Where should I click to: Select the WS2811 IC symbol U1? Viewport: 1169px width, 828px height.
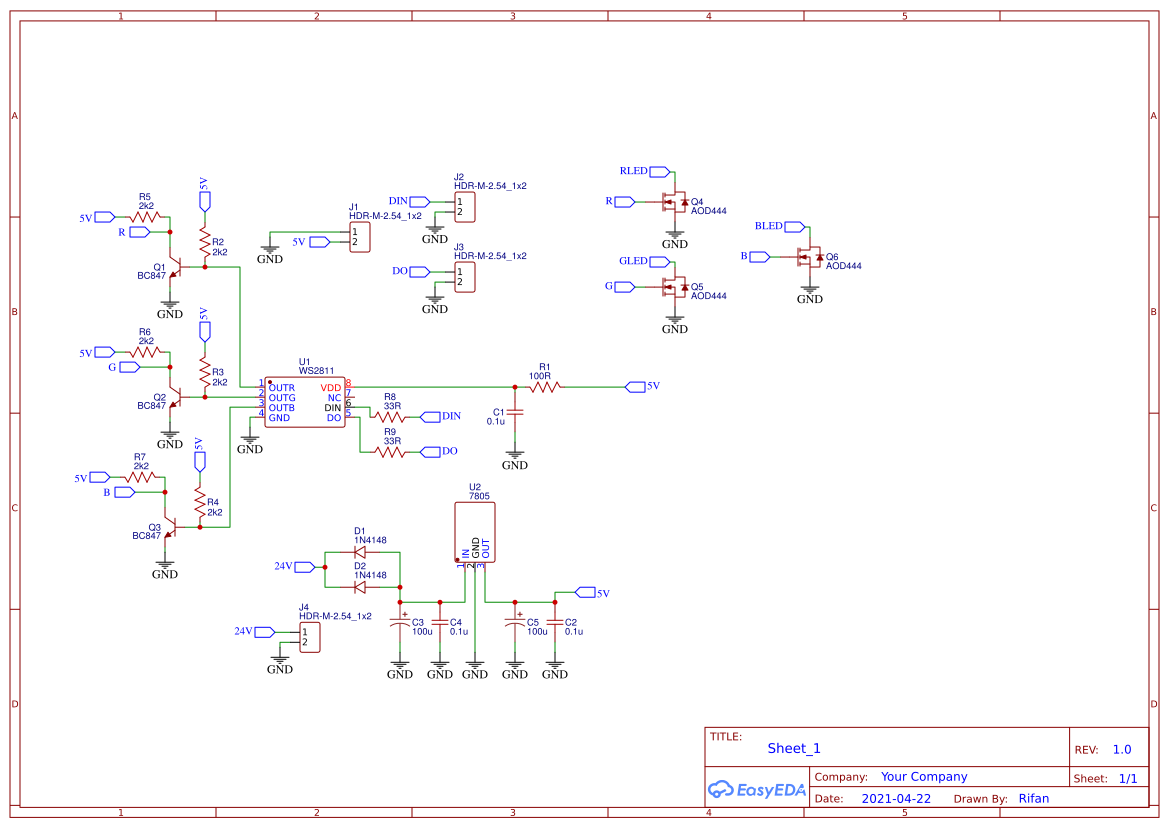(x=303, y=400)
